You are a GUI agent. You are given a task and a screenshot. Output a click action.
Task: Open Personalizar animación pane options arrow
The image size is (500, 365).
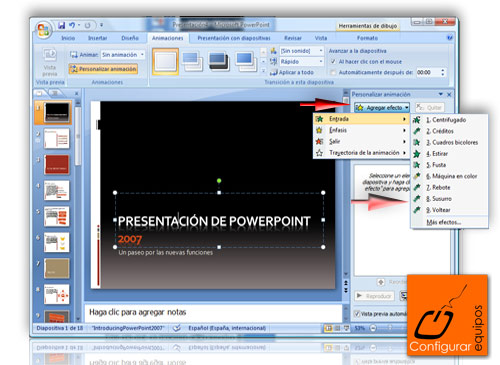(x=441, y=94)
